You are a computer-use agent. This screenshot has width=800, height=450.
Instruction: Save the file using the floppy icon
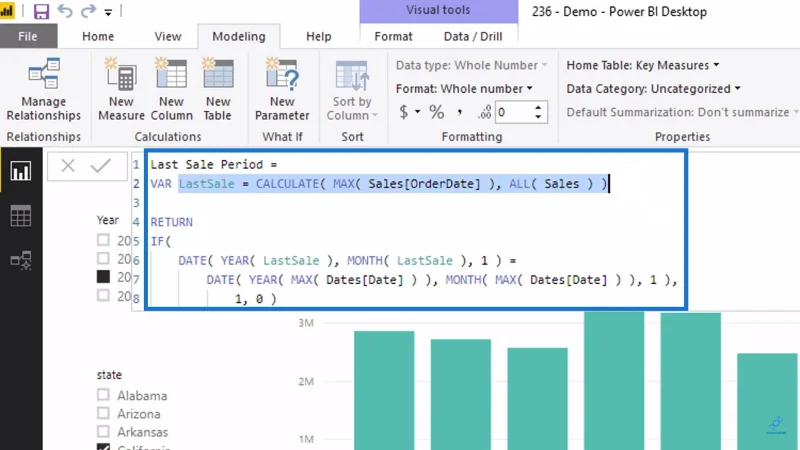tap(41, 11)
